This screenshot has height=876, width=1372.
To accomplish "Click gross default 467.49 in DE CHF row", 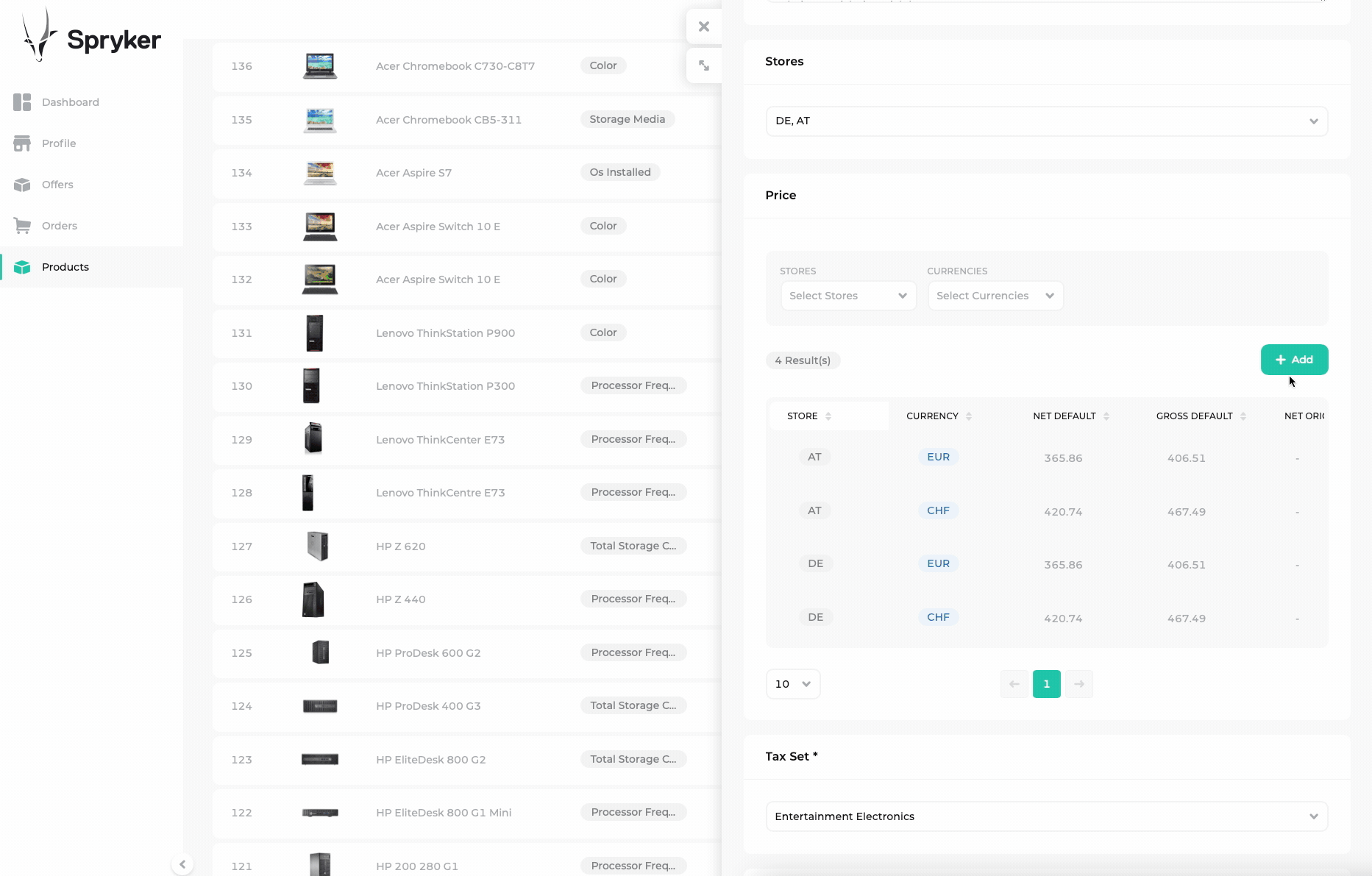I will point(1187,619).
